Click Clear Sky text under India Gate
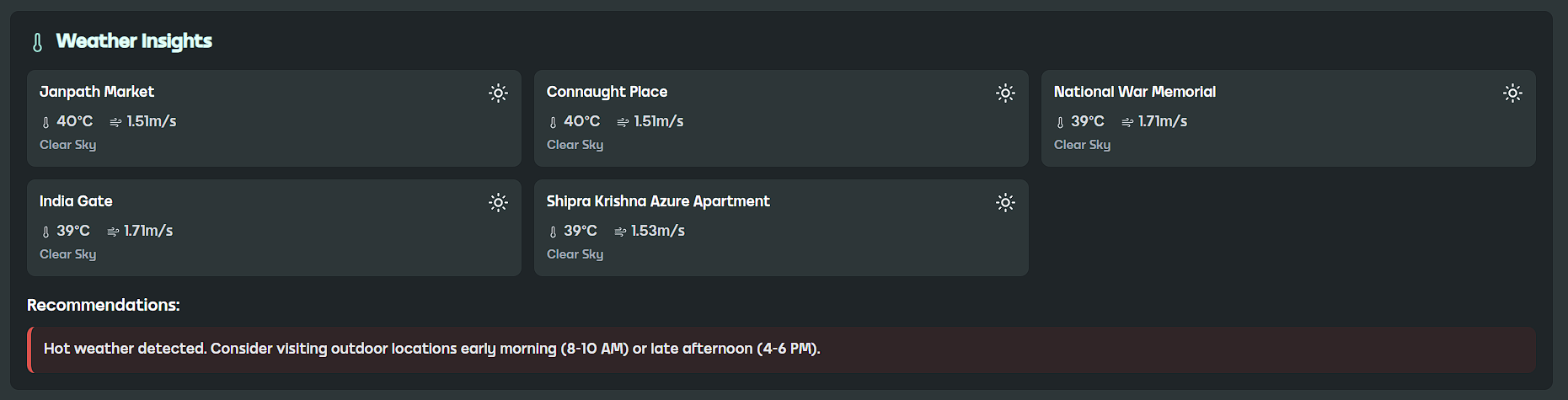This screenshot has width=1568, height=400. pyautogui.click(x=68, y=254)
